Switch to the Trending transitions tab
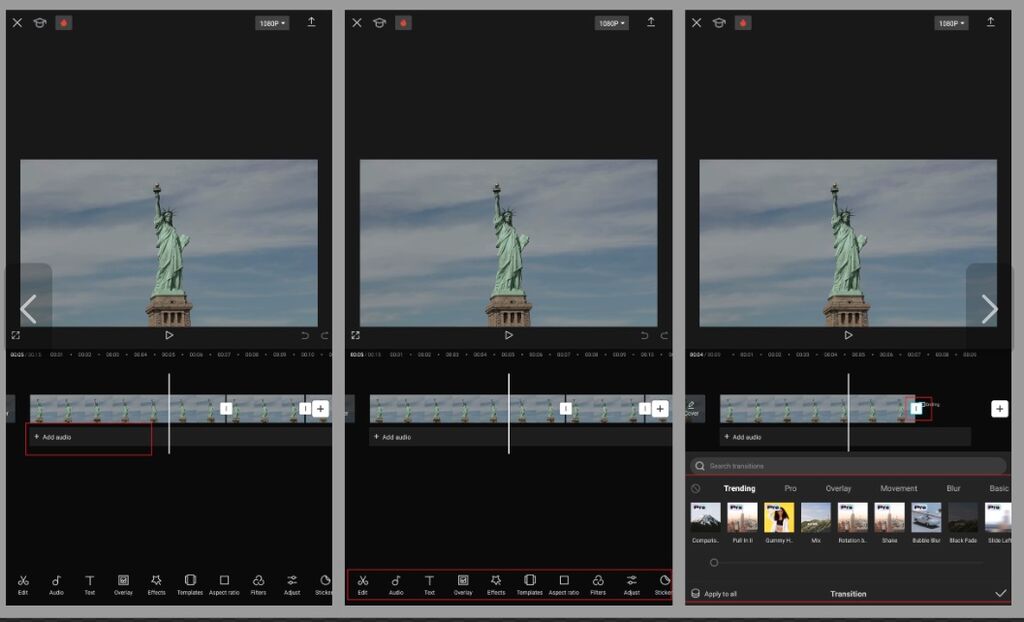The image size is (1024, 622). point(739,489)
